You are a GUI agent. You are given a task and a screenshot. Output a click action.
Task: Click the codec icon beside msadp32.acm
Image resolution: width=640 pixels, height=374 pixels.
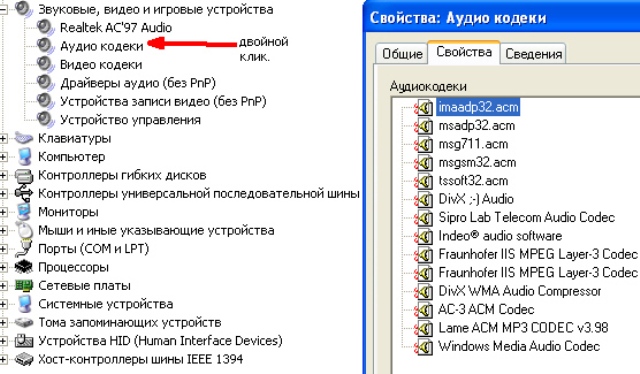click(424, 126)
